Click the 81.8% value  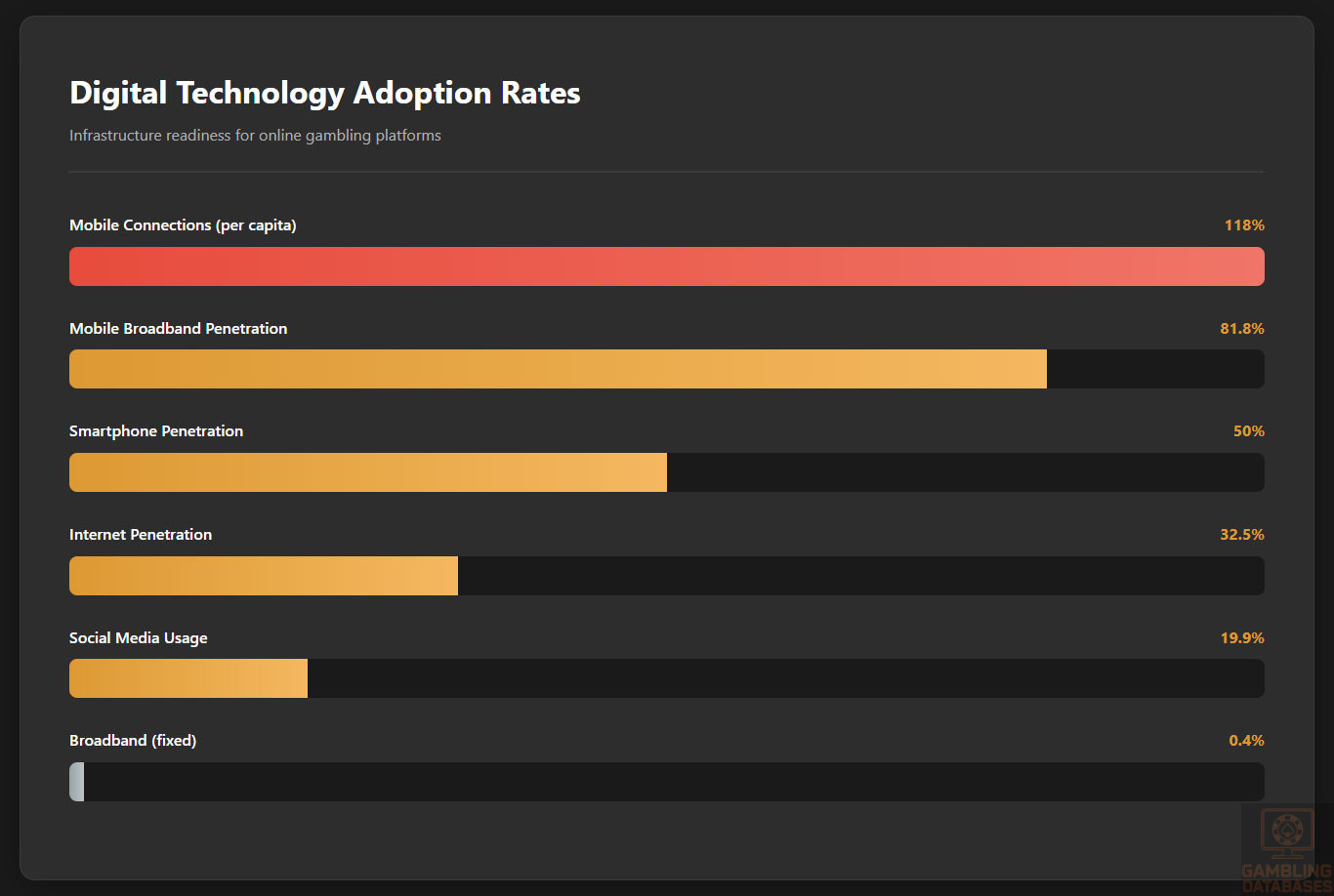point(1242,329)
